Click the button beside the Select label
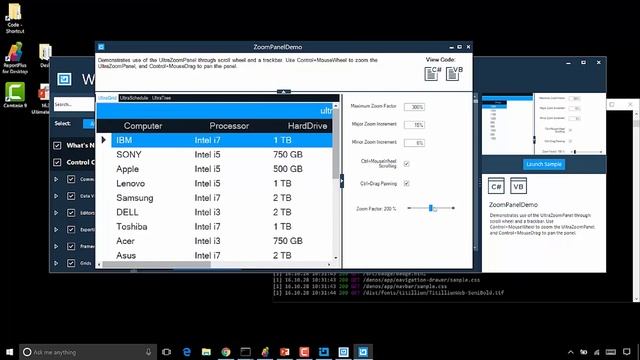The image size is (640, 360). click(x=89, y=124)
